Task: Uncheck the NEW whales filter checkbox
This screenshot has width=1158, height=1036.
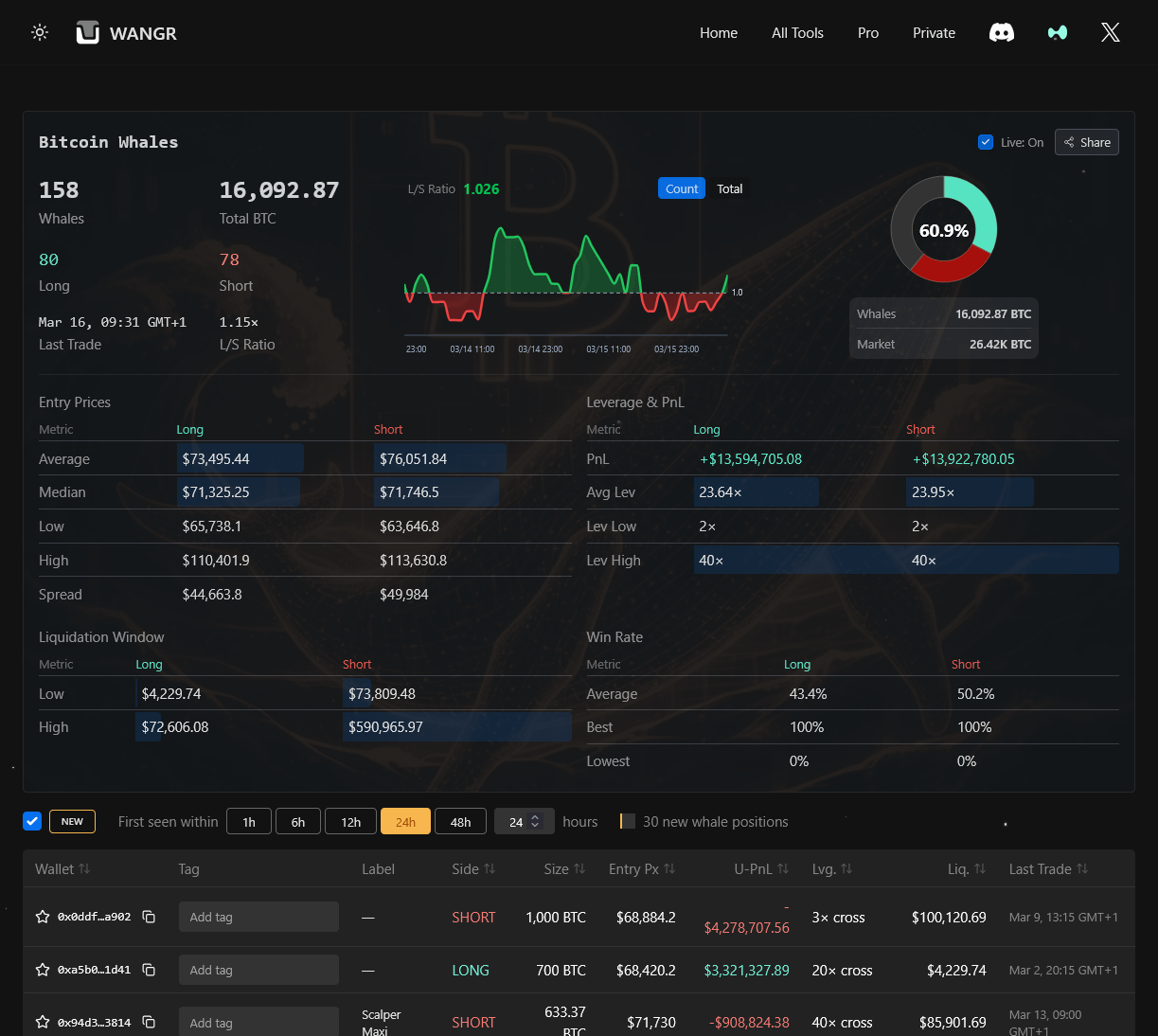Action: pos(32,821)
